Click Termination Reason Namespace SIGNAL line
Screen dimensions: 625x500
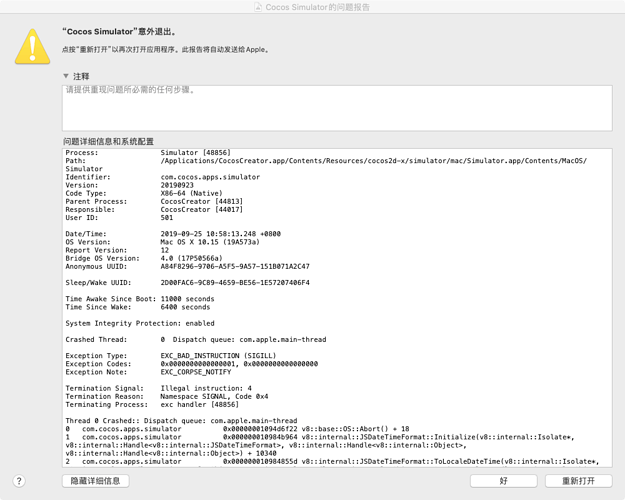point(167,396)
